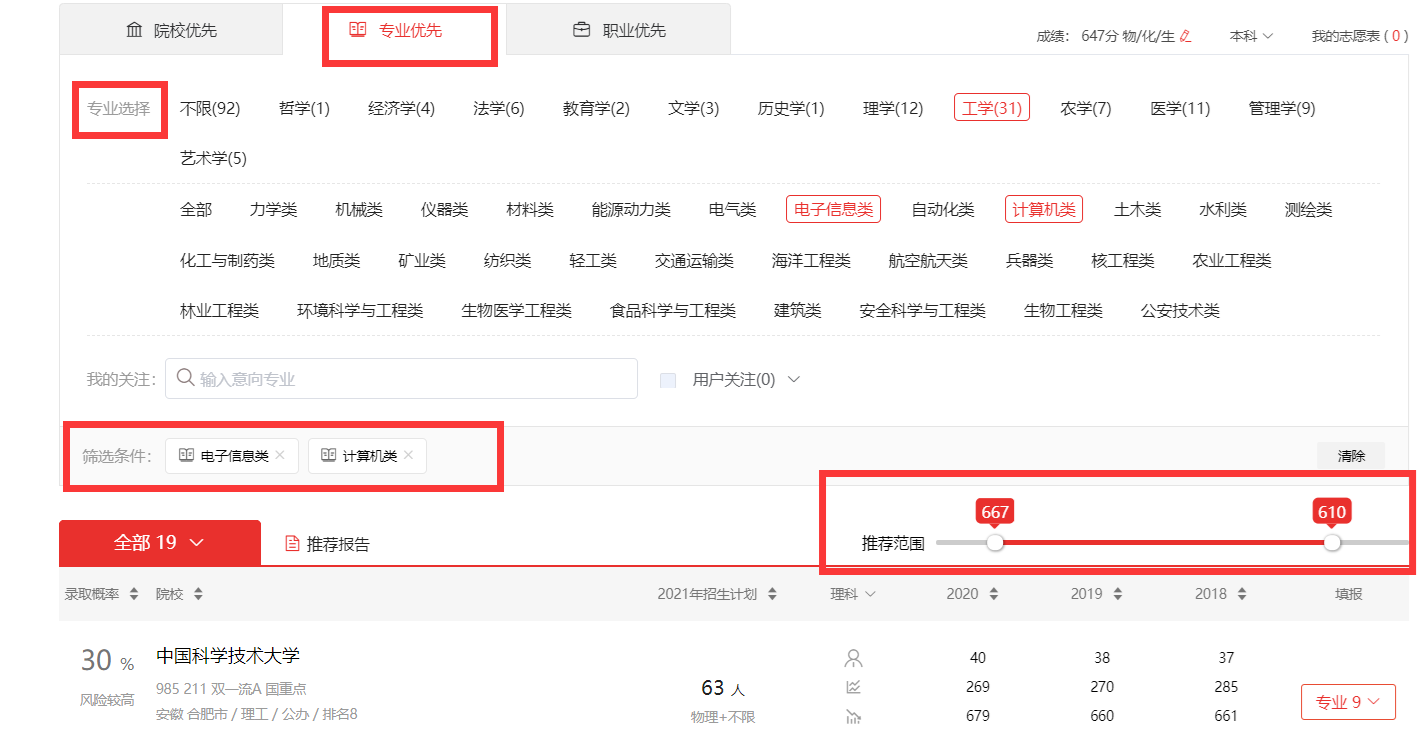The height and width of the screenshot is (732, 1428).
Task: Open the 理科 column dropdown
Action: click(852, 593)
